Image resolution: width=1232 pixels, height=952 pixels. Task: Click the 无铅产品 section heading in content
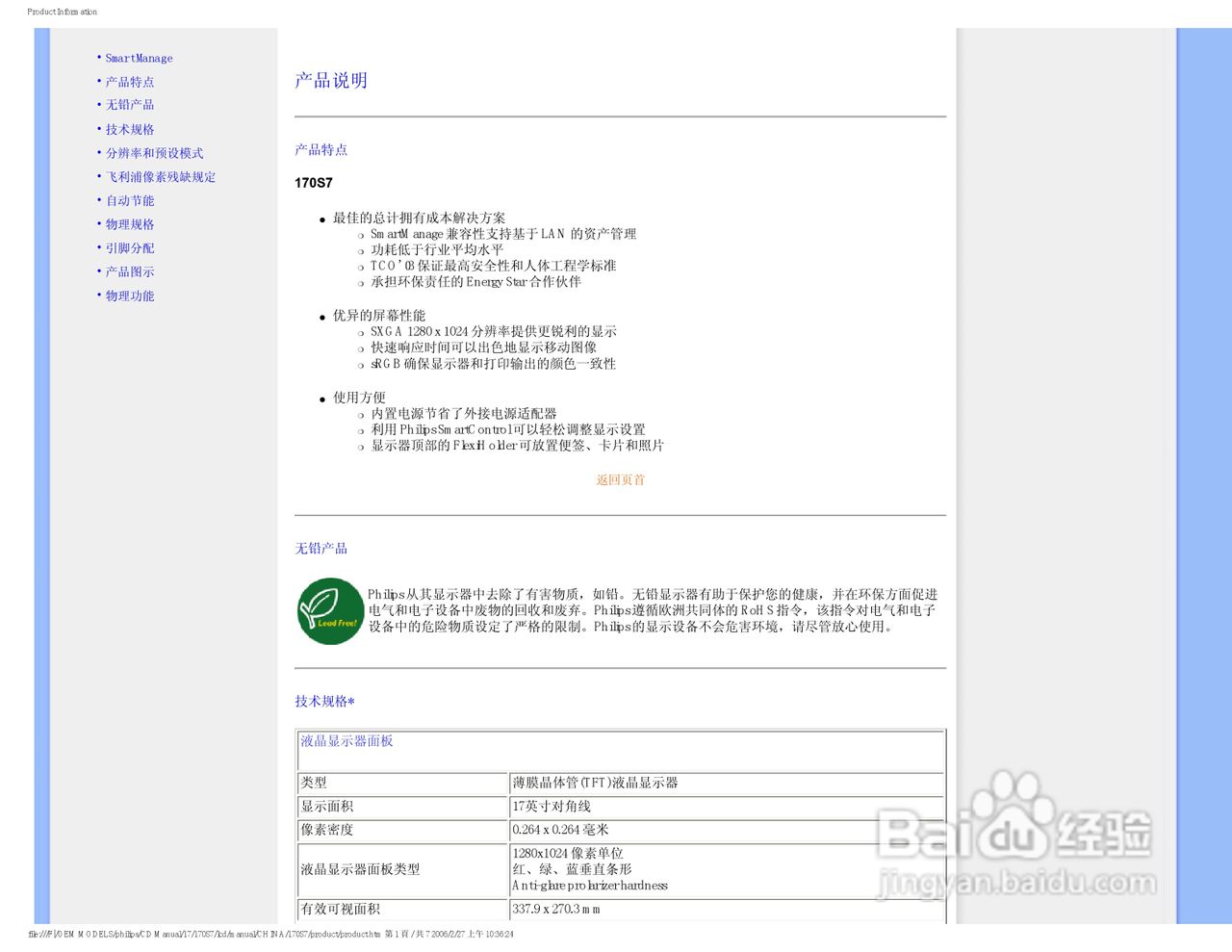tap(321, 549)
